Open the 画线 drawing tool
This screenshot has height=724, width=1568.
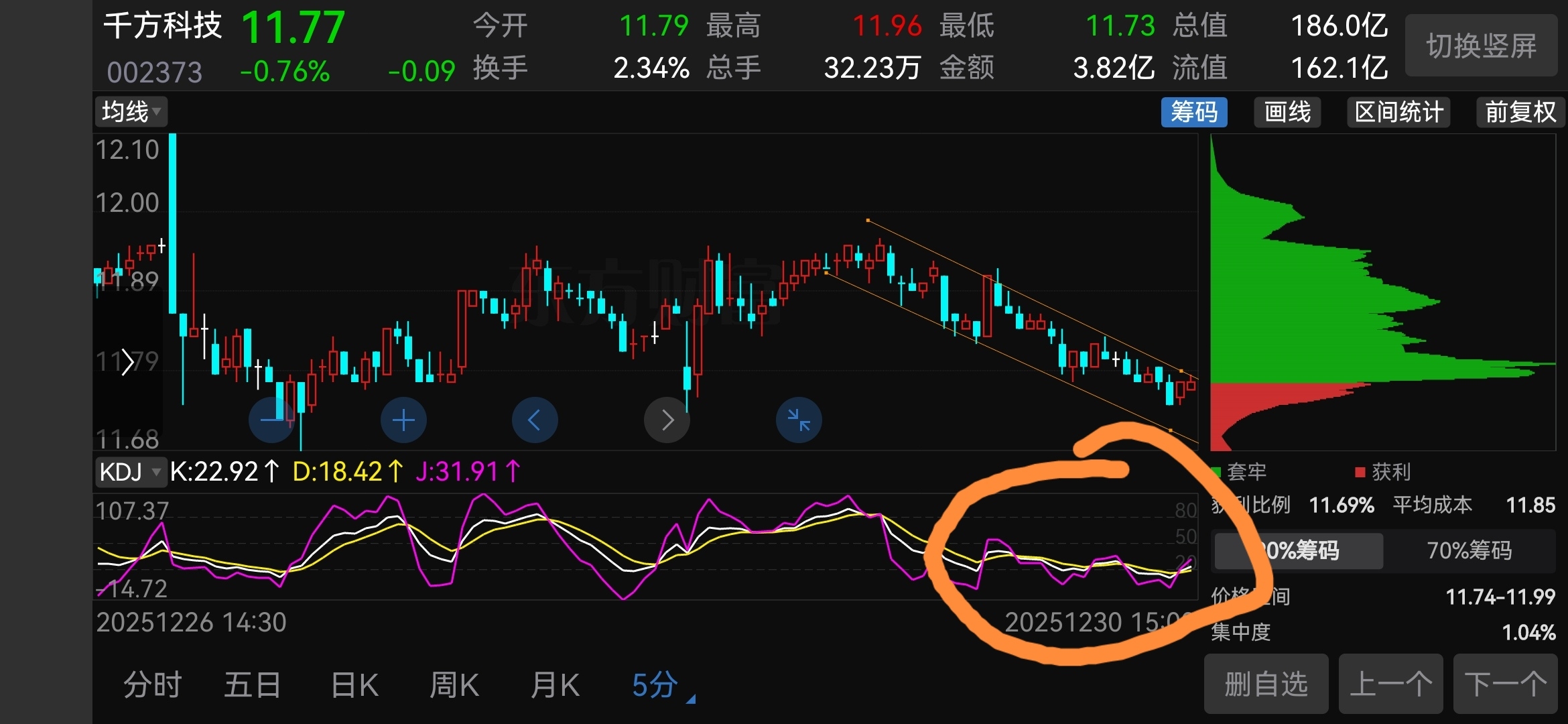pos(1287,111)
